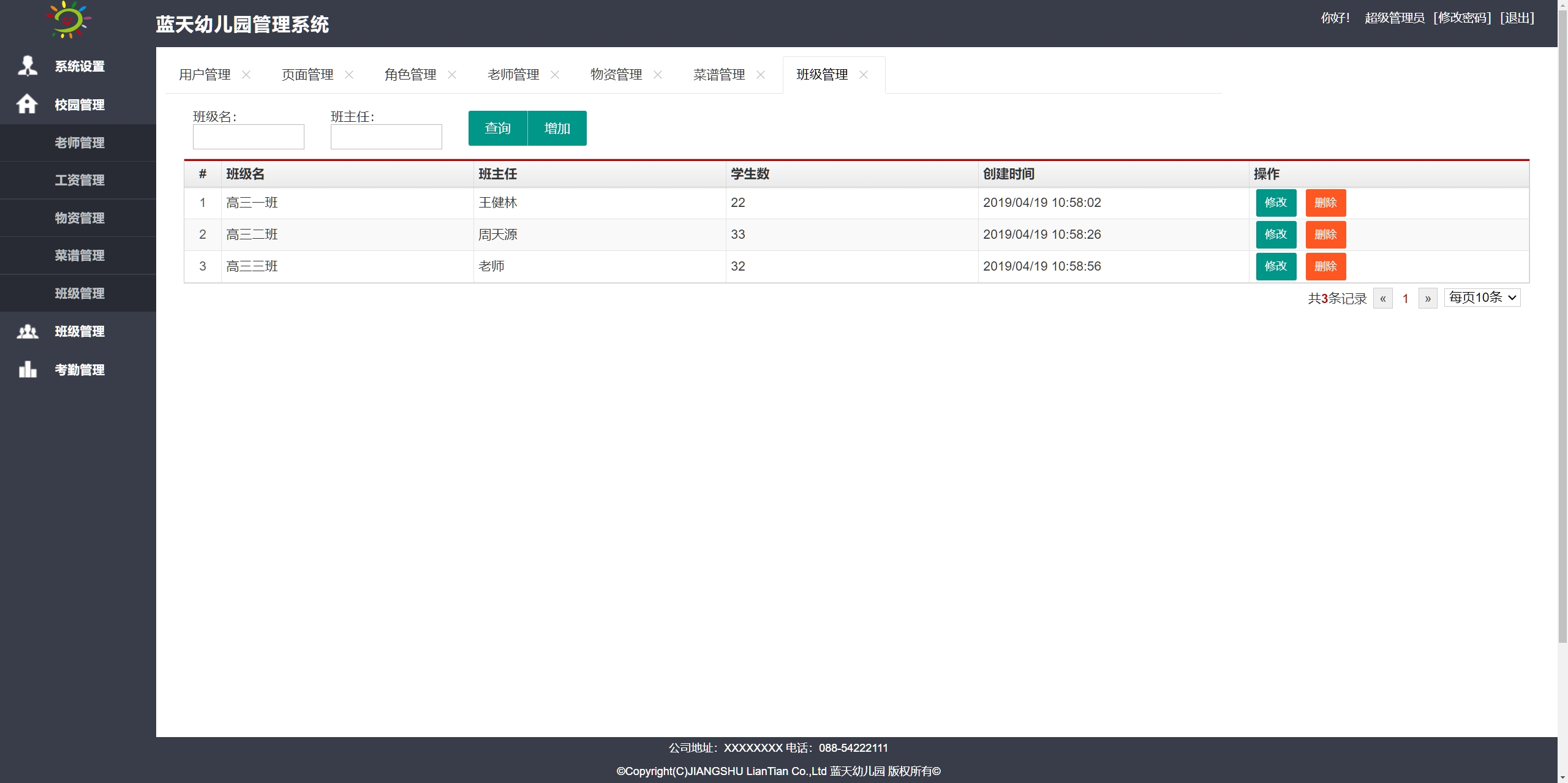Click the 周天源 cell
This screenshot has width=1568, height=783.
click(600, 234)
